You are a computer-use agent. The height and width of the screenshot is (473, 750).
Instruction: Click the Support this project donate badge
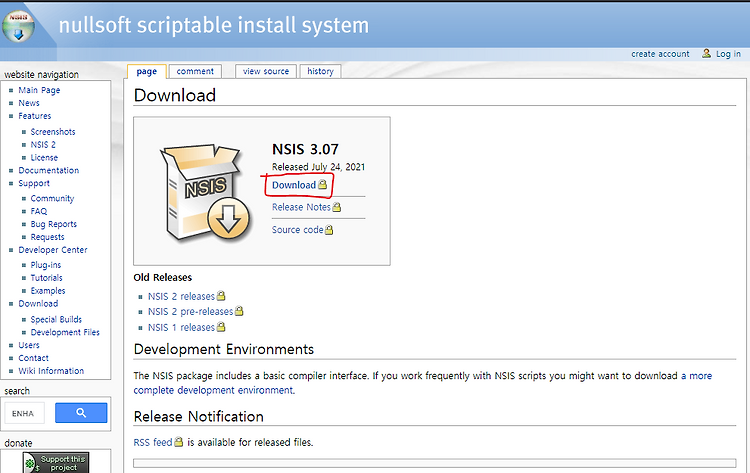(x=55, y=463)
